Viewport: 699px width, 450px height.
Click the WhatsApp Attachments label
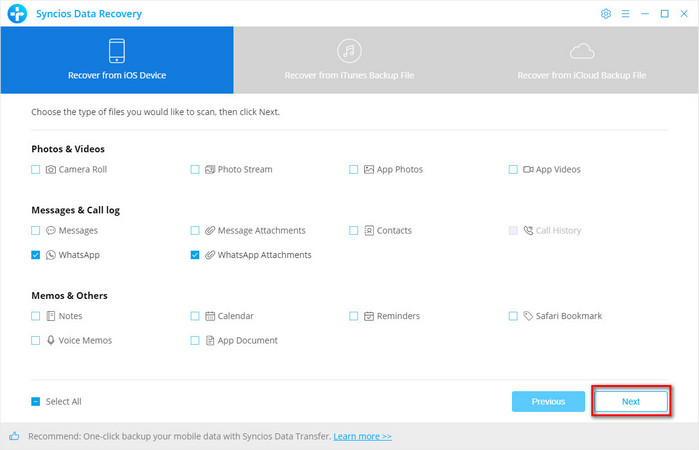[264, 255]
